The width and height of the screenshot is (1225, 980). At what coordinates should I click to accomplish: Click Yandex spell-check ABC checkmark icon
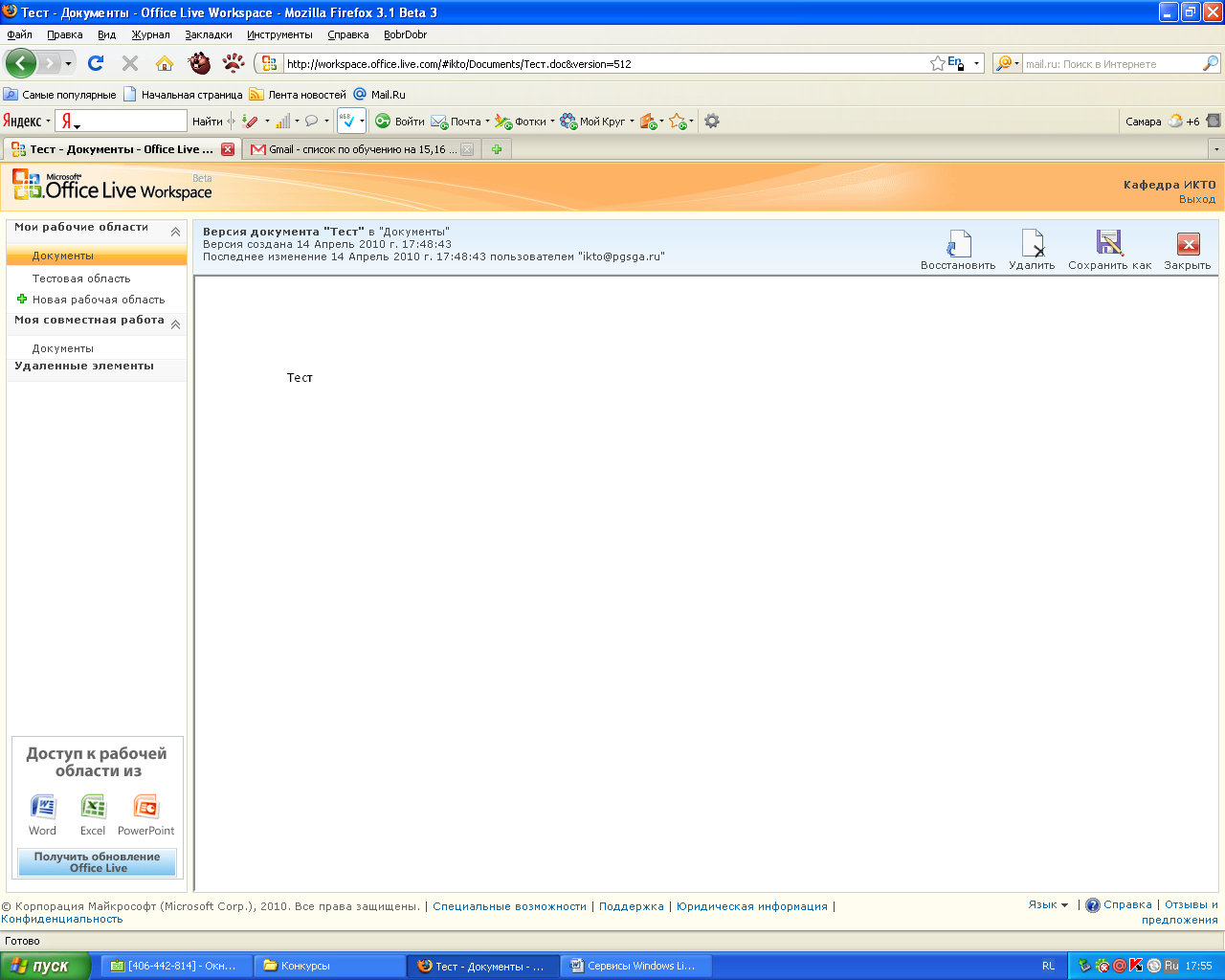click(347, 121)
